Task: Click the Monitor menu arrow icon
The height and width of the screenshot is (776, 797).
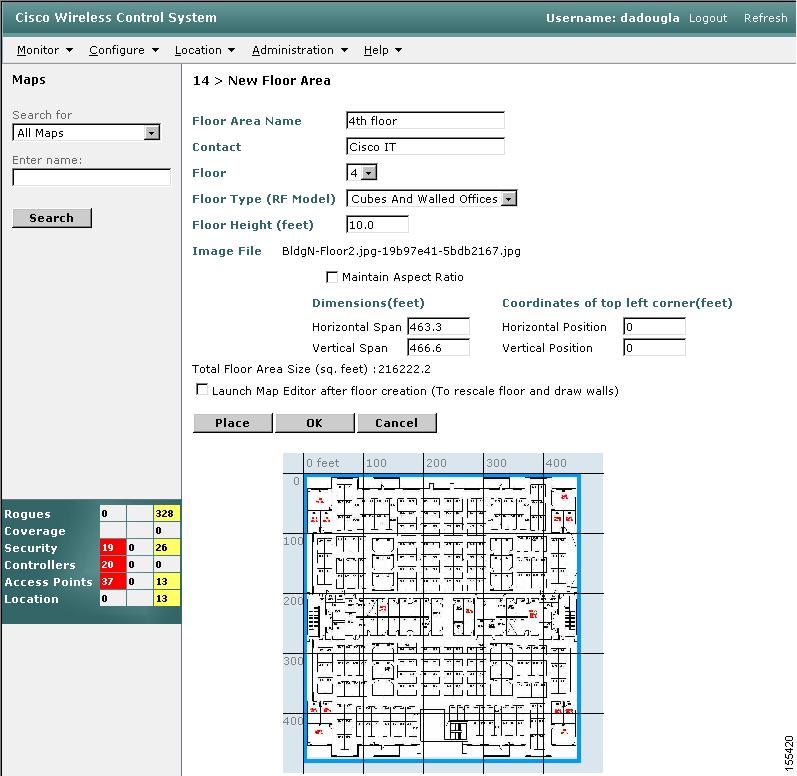Action: pyautogui.click(x=70, y=50)
